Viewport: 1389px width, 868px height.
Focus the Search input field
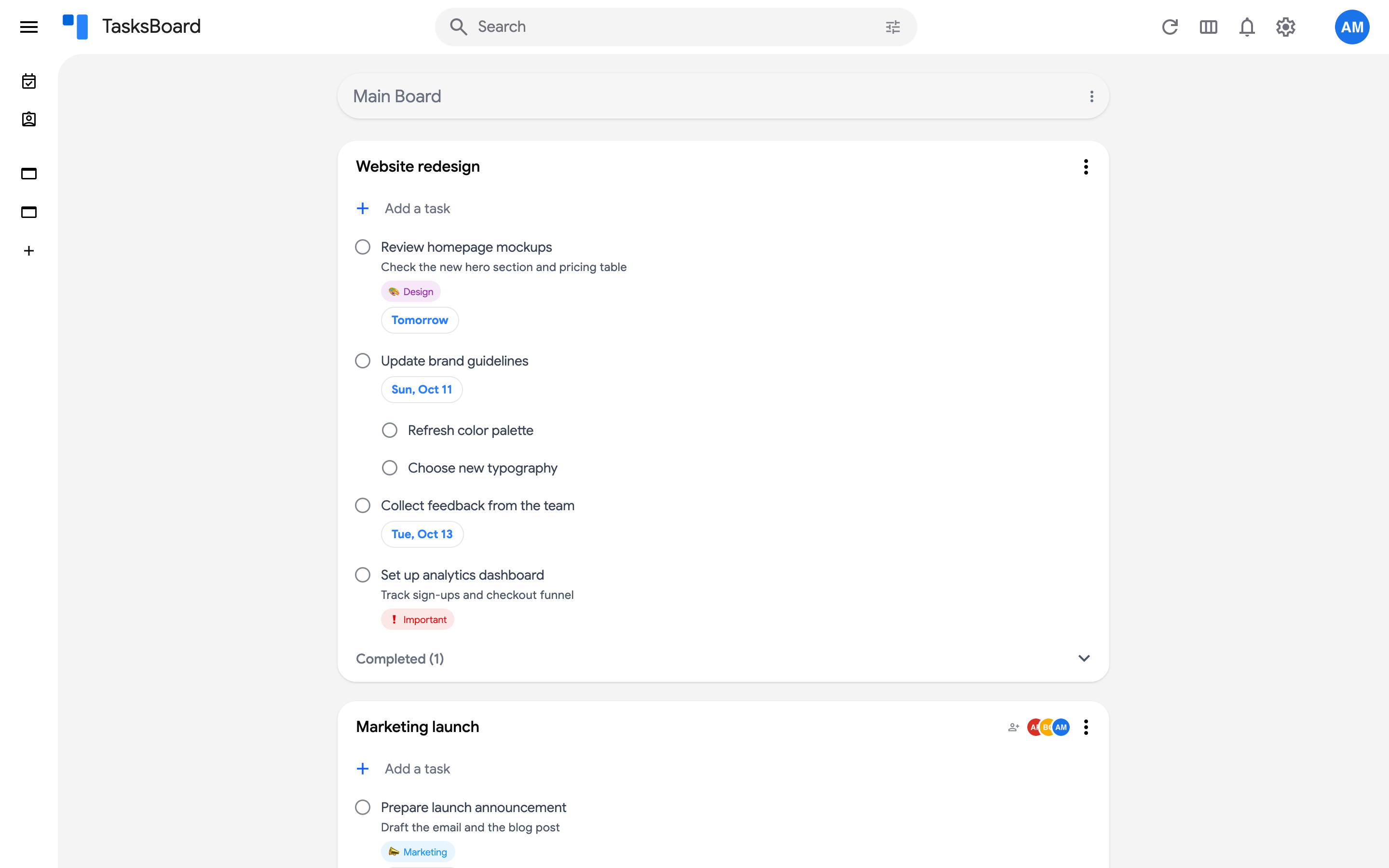676,27
